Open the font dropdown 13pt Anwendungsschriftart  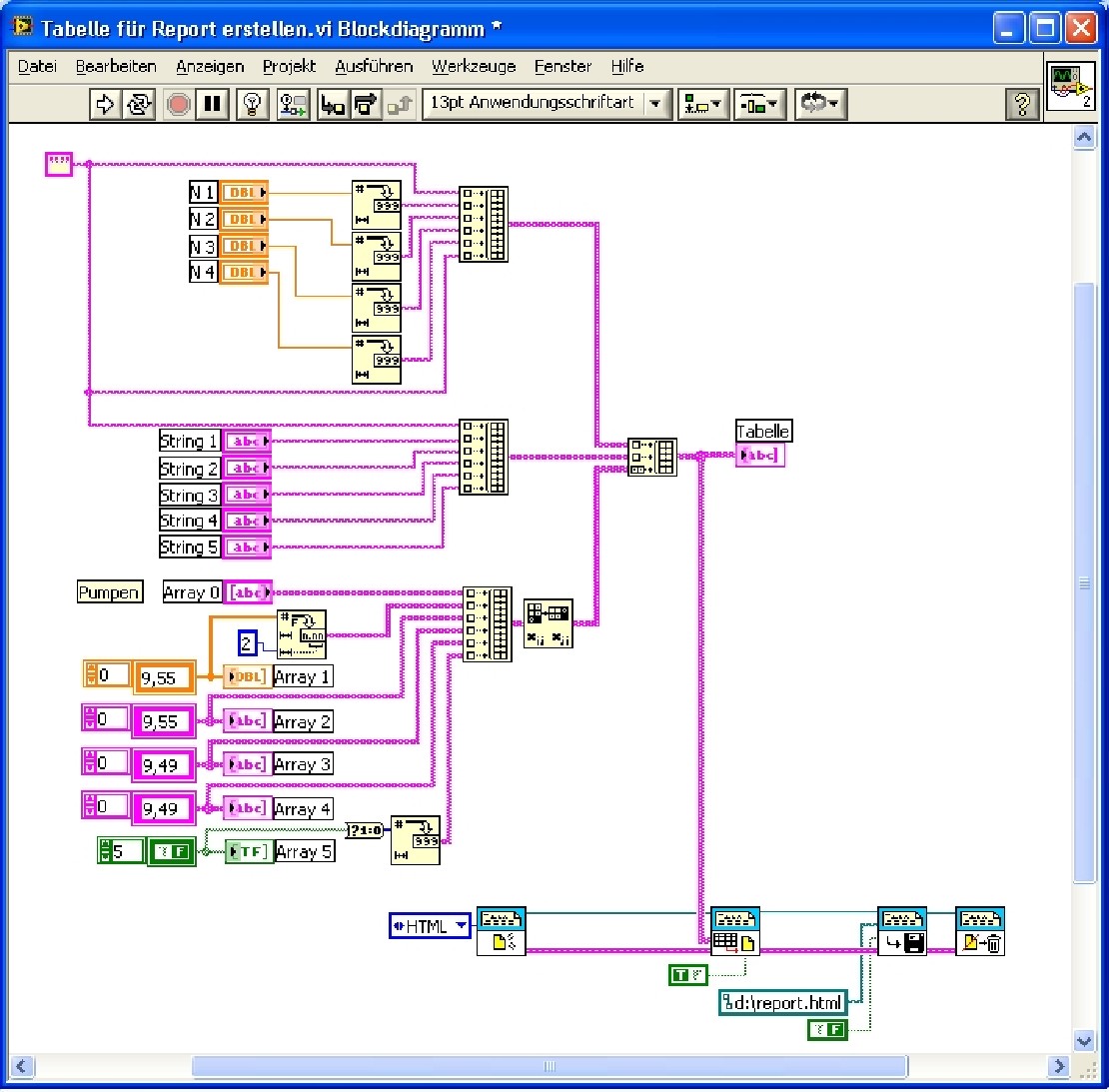[547, 103]
